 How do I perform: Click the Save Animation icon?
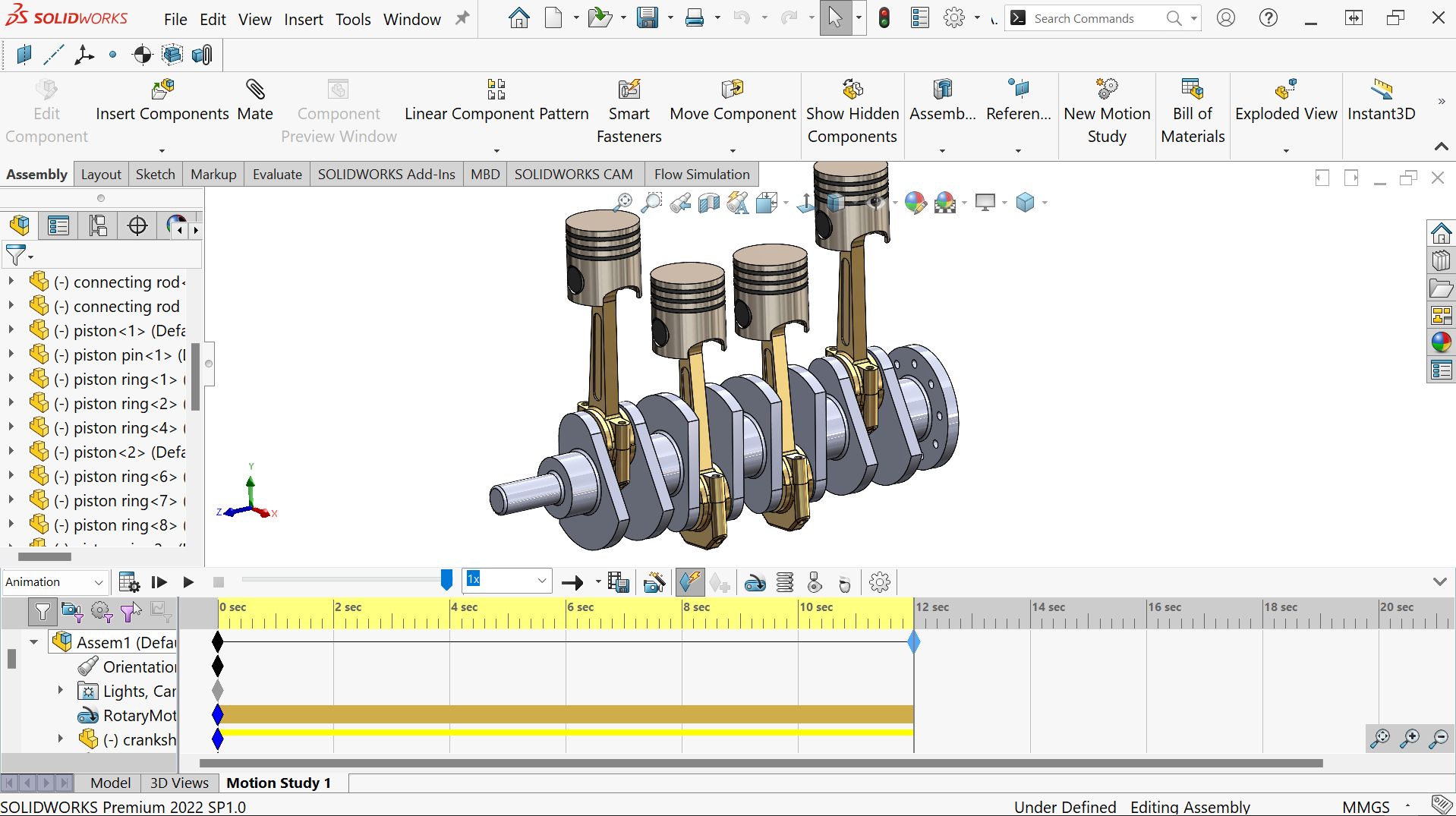(x=618, y=582)
